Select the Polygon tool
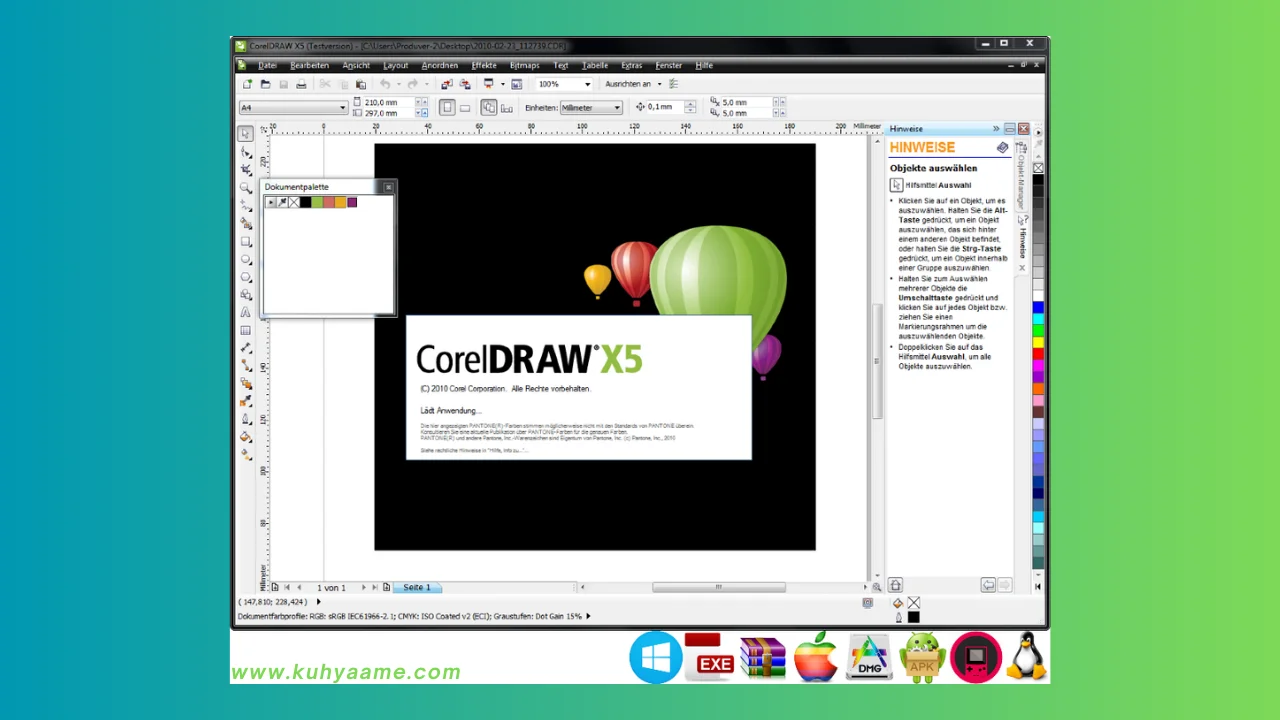 point(245,277)
